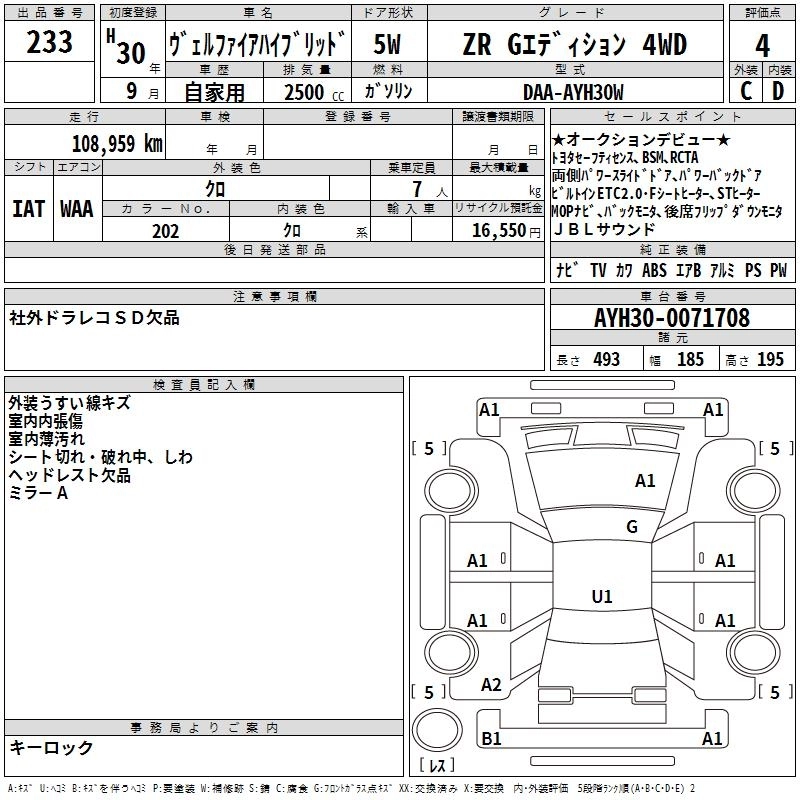Select the car name ヴェルファイアハイブリッド
Image resolution: width=800 pixels, height=800 pixels.
coord(258,44)
